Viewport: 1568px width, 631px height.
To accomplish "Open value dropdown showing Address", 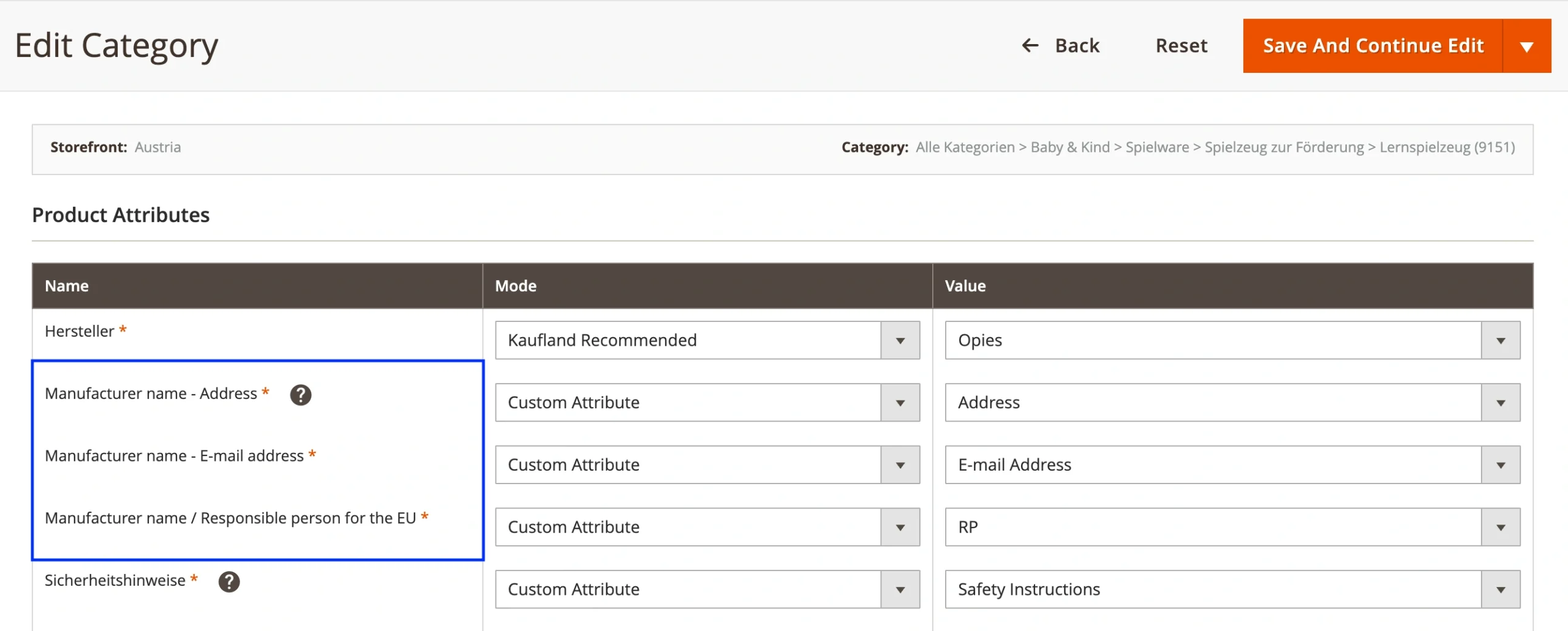I will [x=1232, y=403].
